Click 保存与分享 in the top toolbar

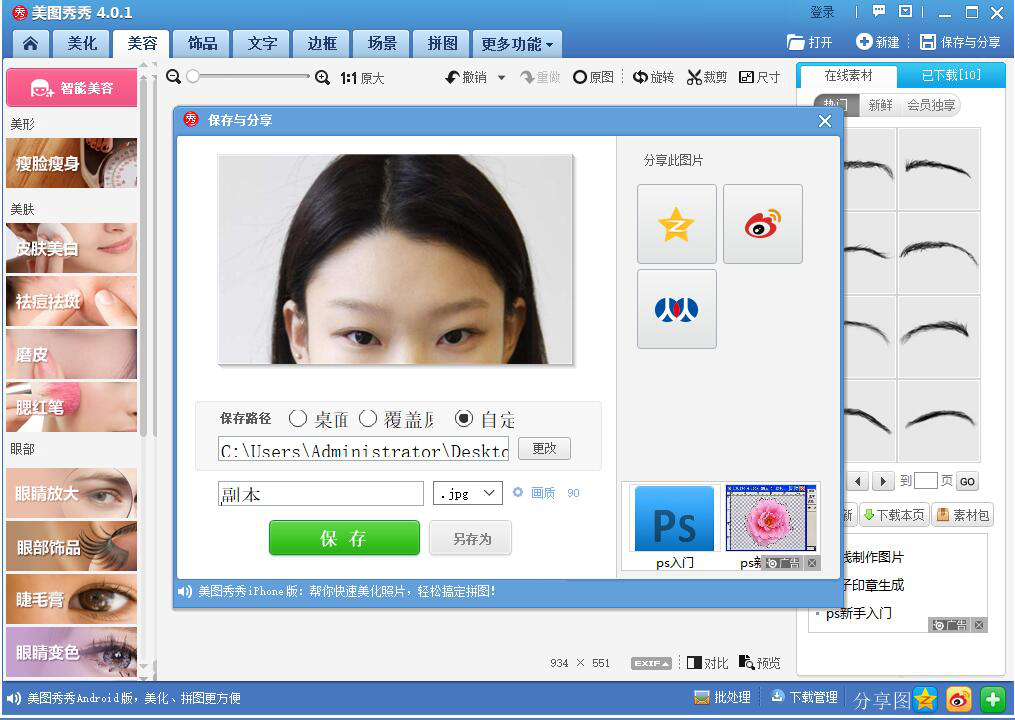point(961,42)
